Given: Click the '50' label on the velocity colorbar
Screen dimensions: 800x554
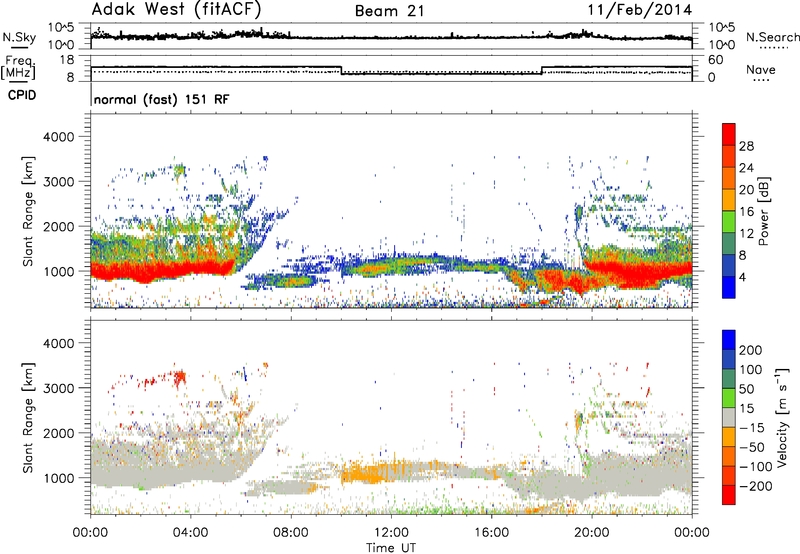Looking at the screenshot, I should pyautogui.click(x=746, y=389).
